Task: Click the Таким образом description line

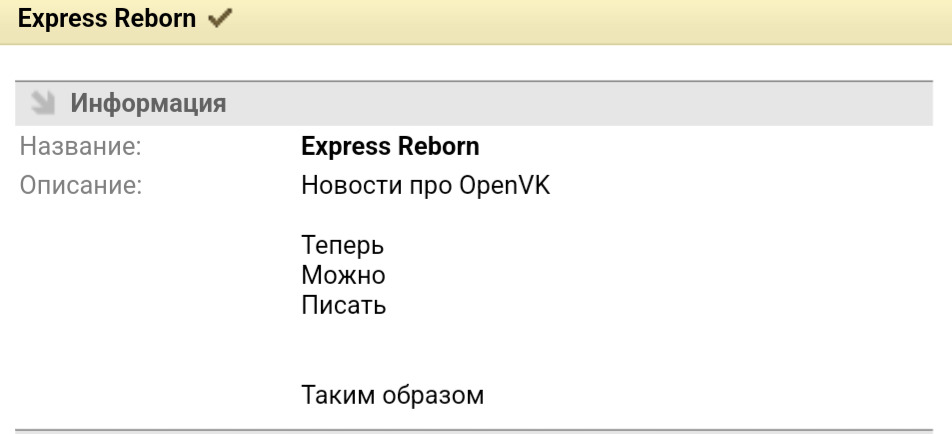Action: pos(392,395)
